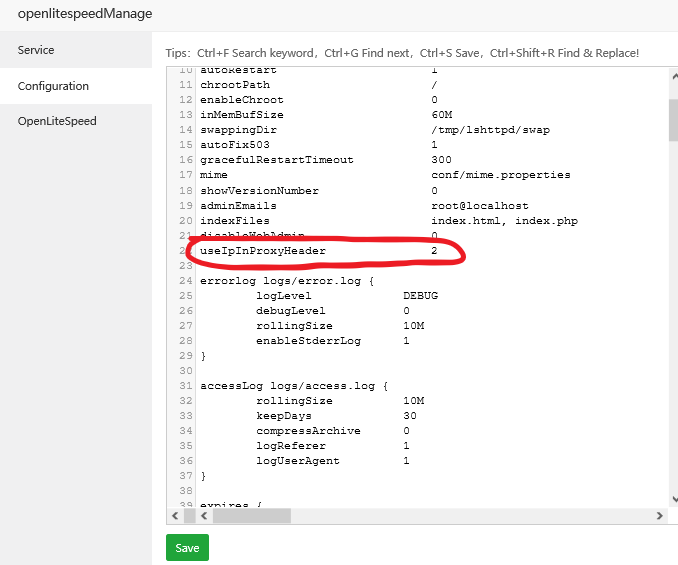Click the logUserAgent setting
678x565 pixels.
297,461
